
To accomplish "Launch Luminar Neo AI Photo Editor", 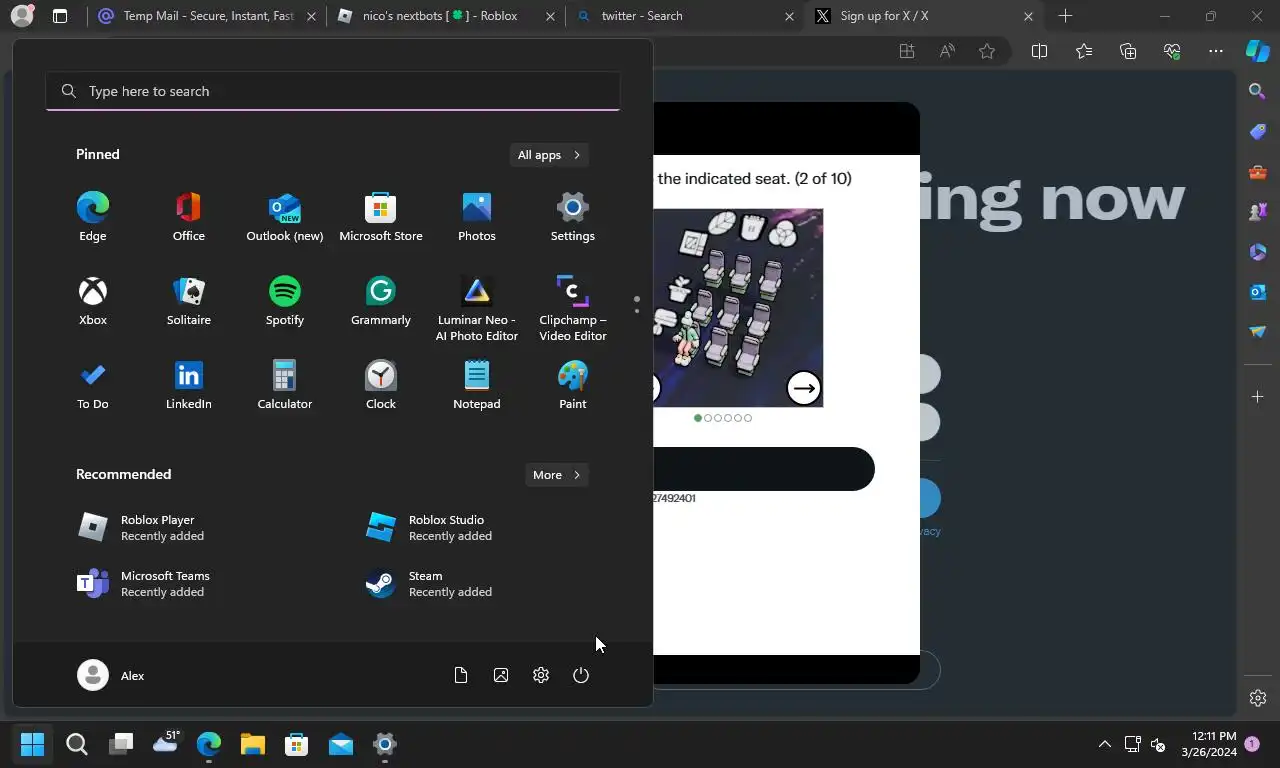I will click(x=477, y=308).
